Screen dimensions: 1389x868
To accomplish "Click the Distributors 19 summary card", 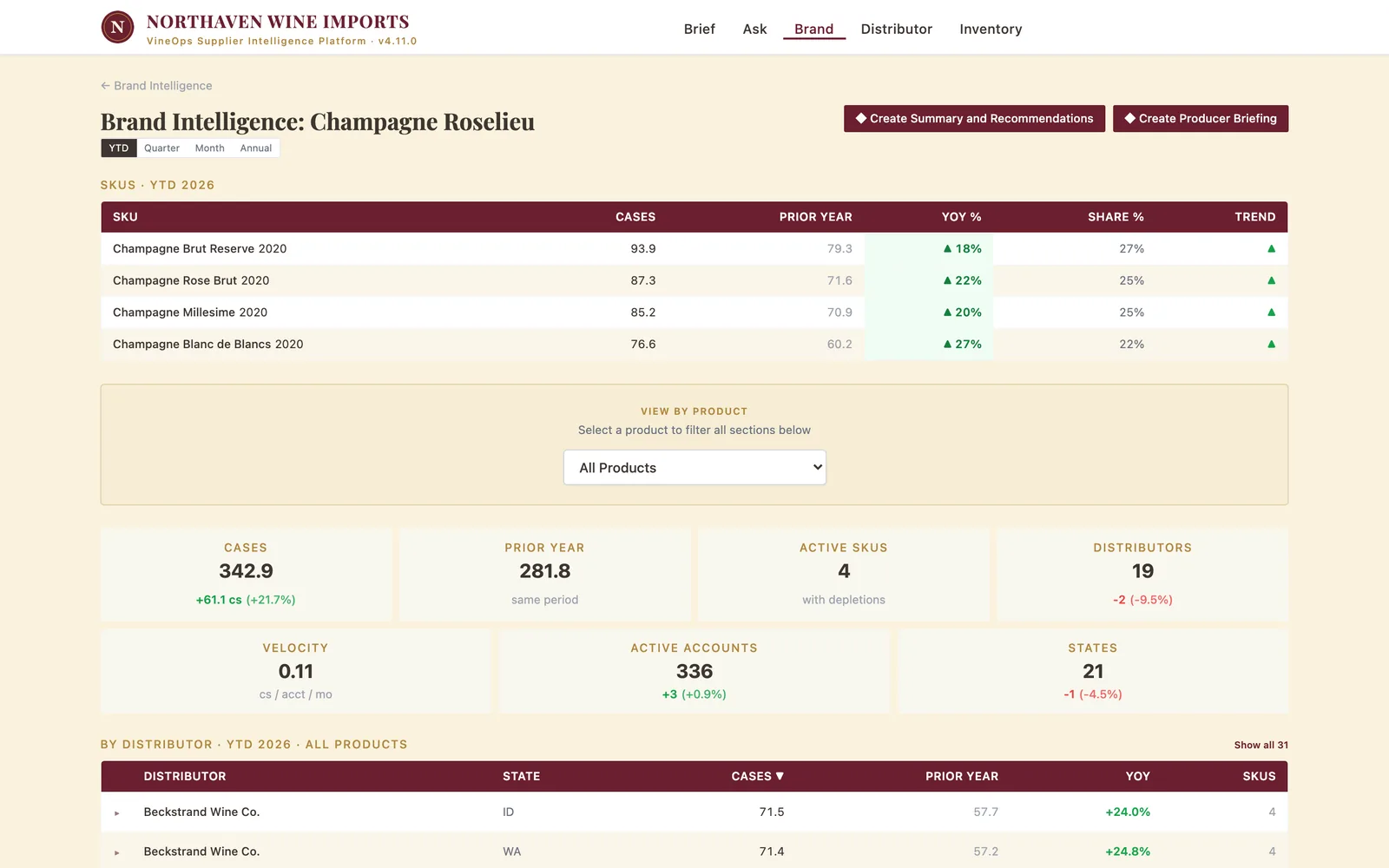I will click(x=1142, y=574).
